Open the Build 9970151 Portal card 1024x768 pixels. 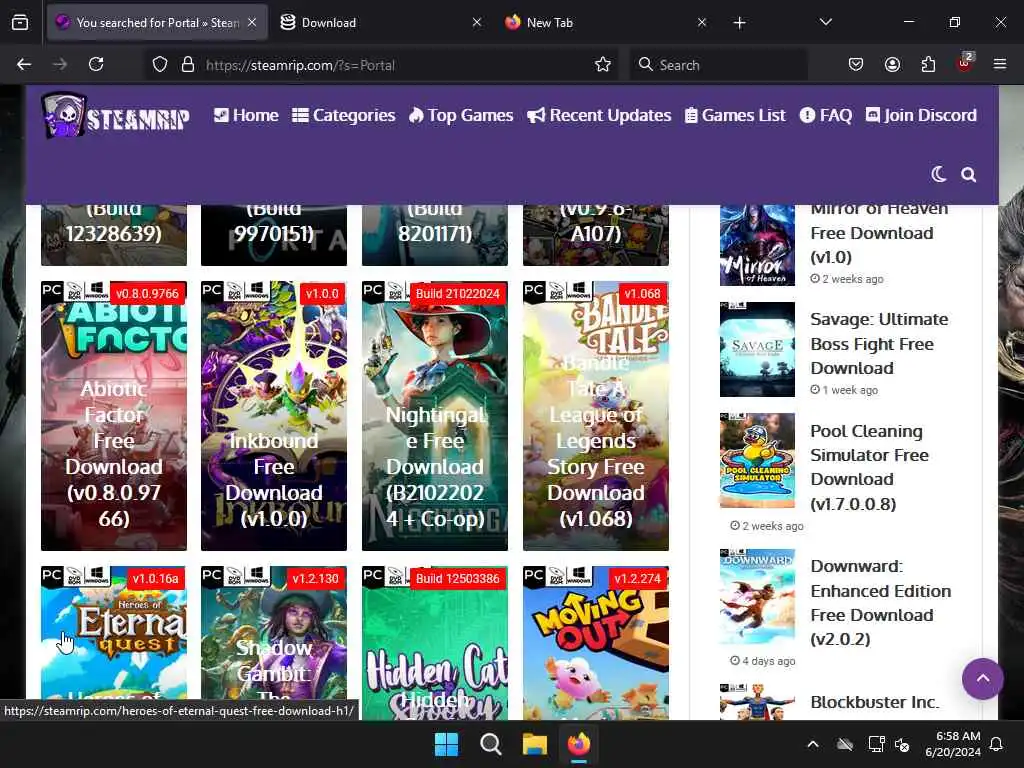(x=274, y=235)
